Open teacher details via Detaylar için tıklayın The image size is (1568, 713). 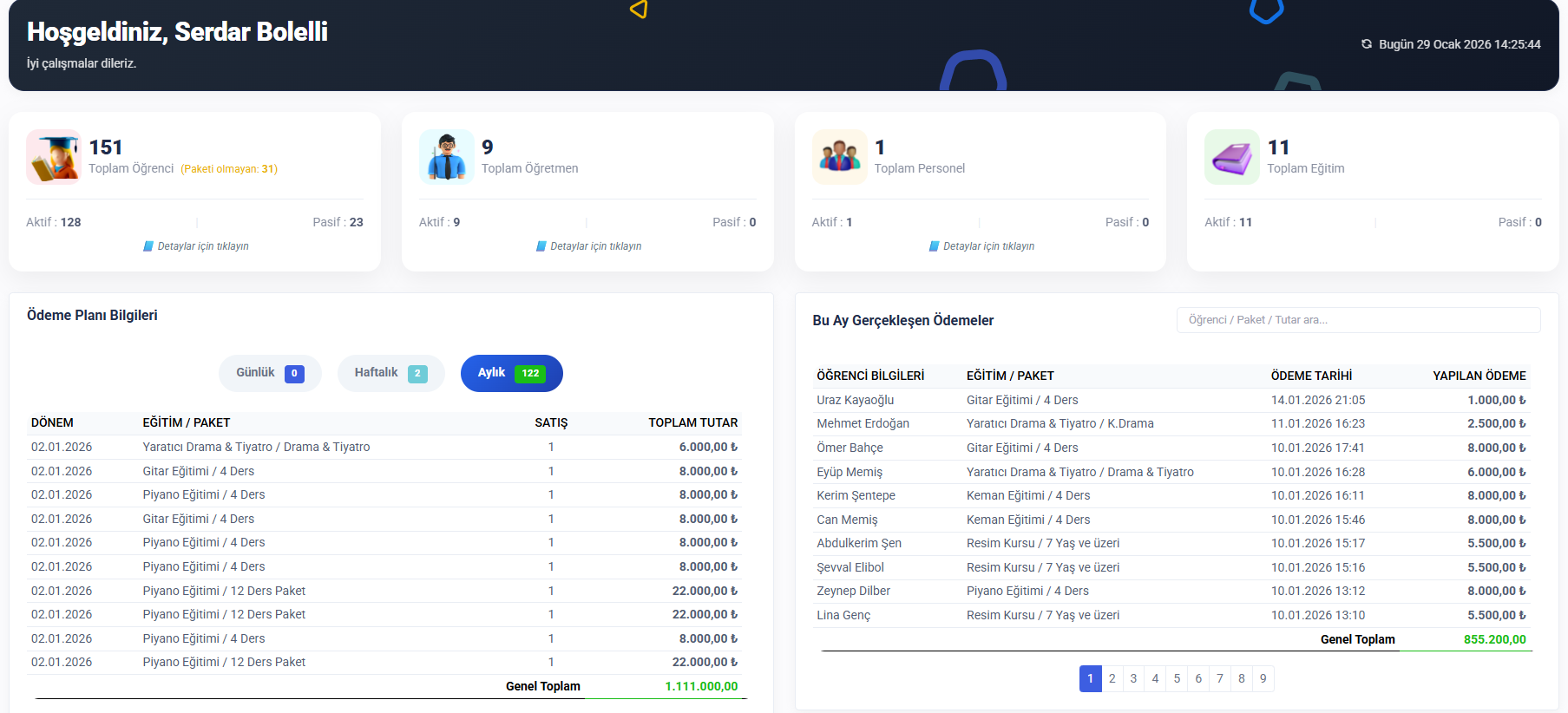(x=595, y=246)
